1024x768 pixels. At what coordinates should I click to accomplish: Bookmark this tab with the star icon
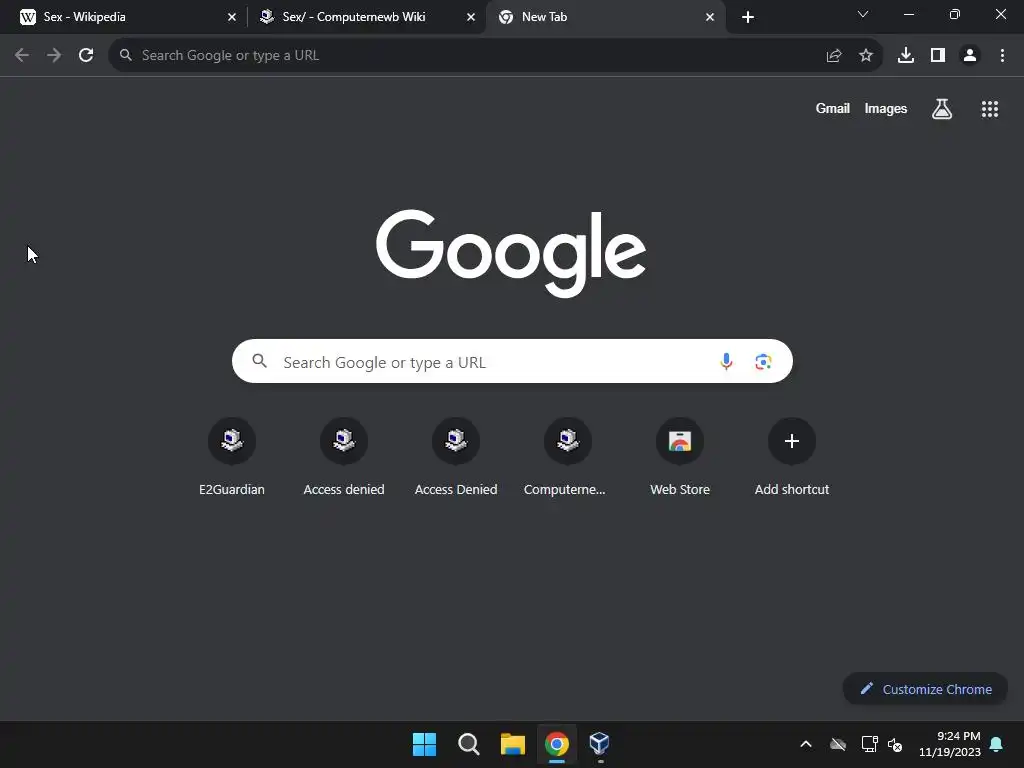coord(866,56)
